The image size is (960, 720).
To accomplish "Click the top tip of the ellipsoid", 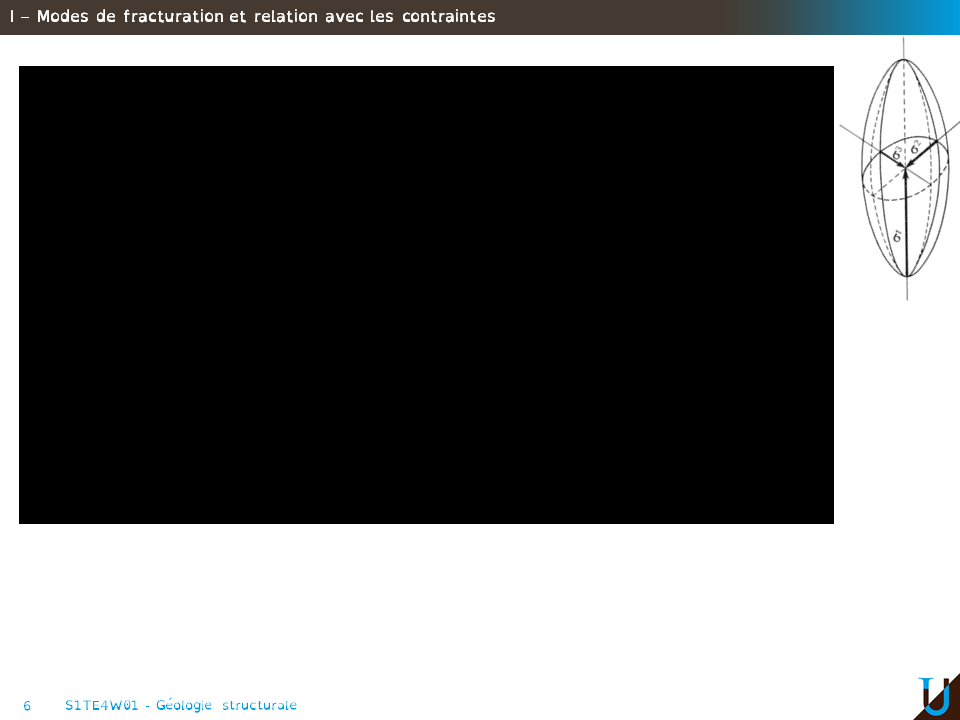I will [904, 59].
